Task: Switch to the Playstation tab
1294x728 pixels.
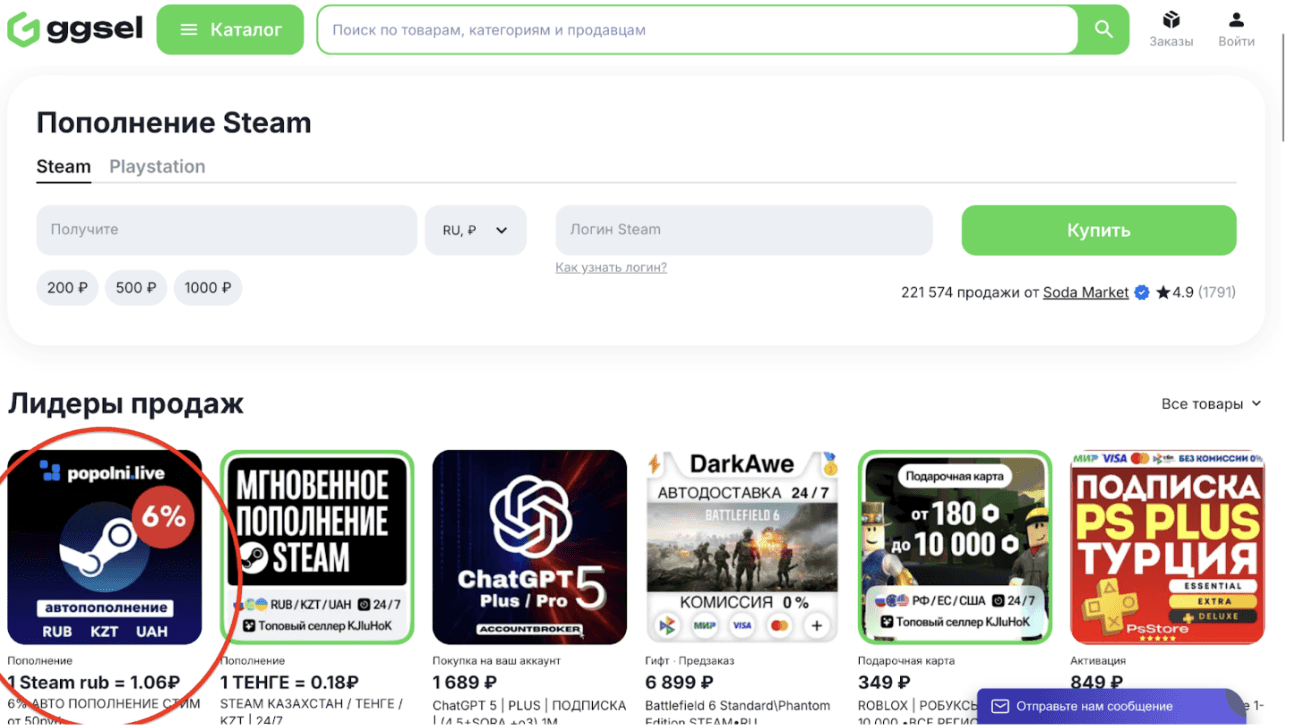Action: [157, 167]
